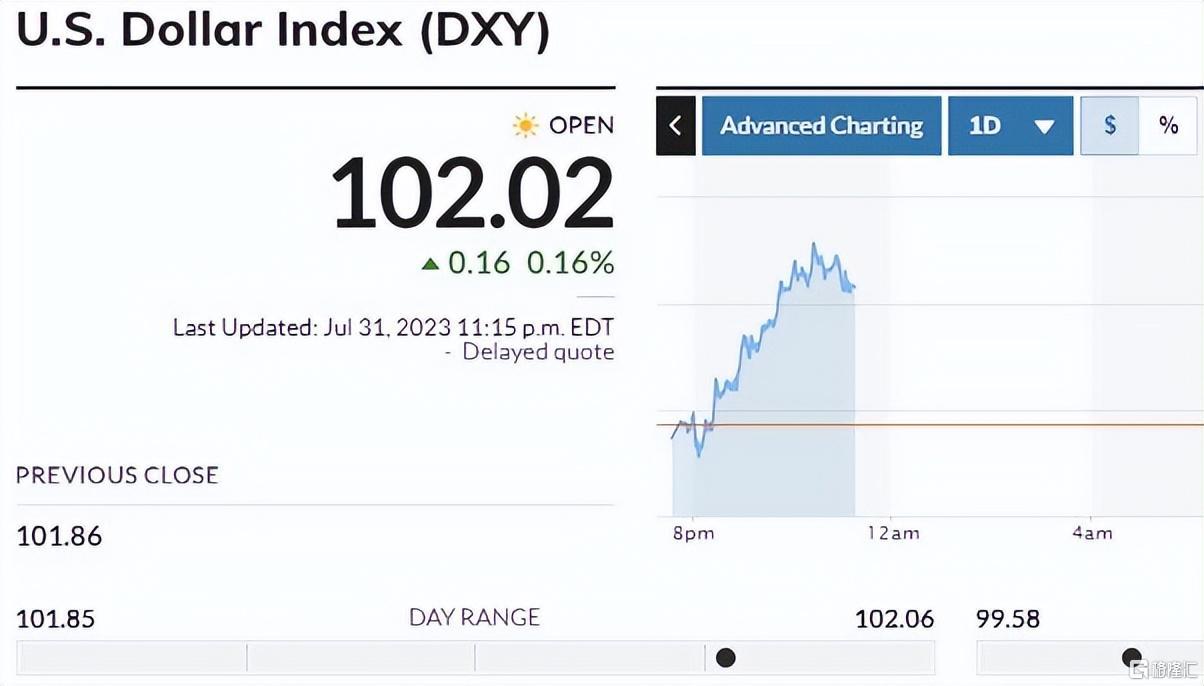
Task: Click the 102.02 price value
Action: click(x=472, y=195)
